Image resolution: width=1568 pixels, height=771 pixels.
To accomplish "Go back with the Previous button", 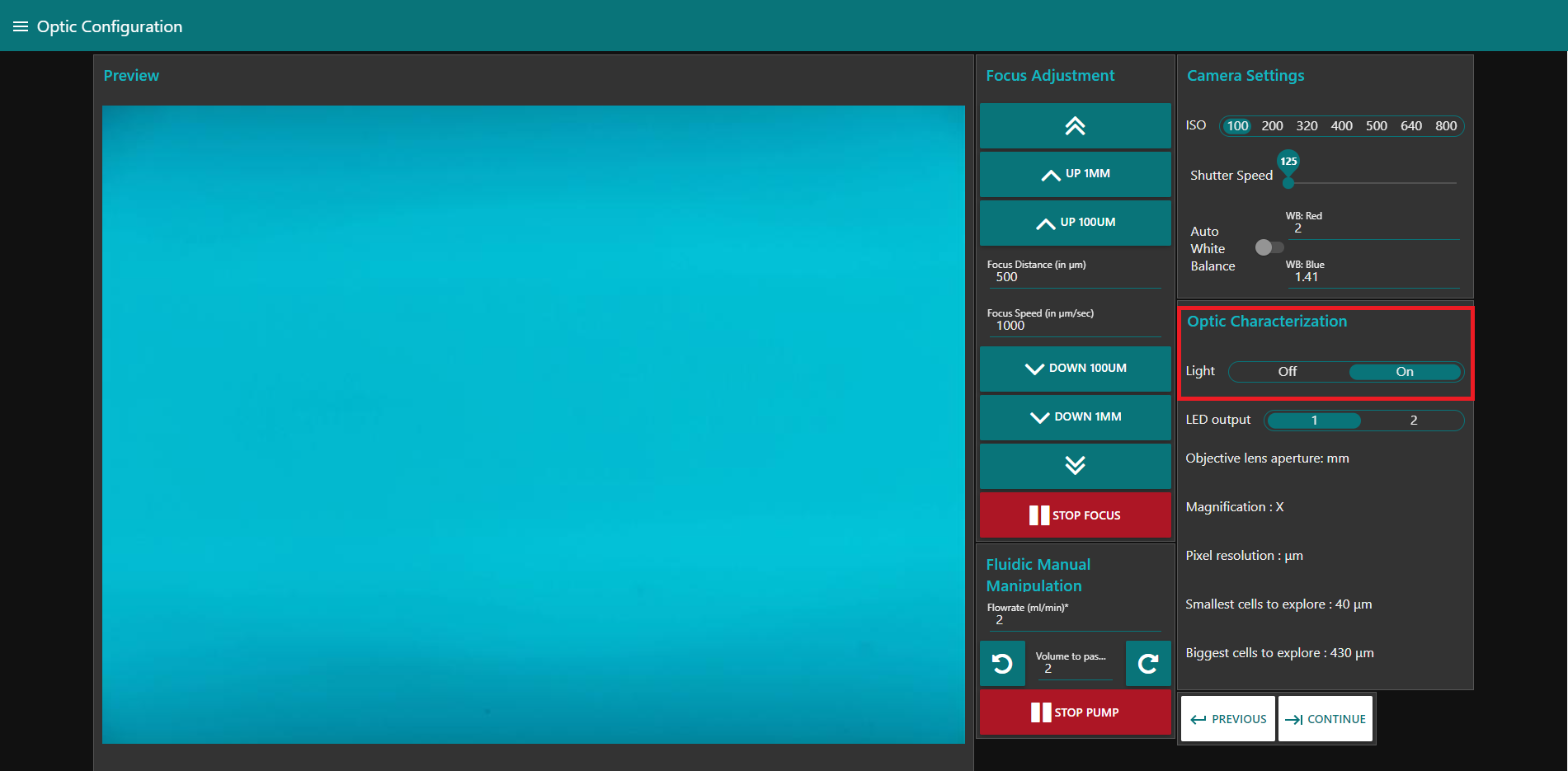I will [x=1228, y=719].
